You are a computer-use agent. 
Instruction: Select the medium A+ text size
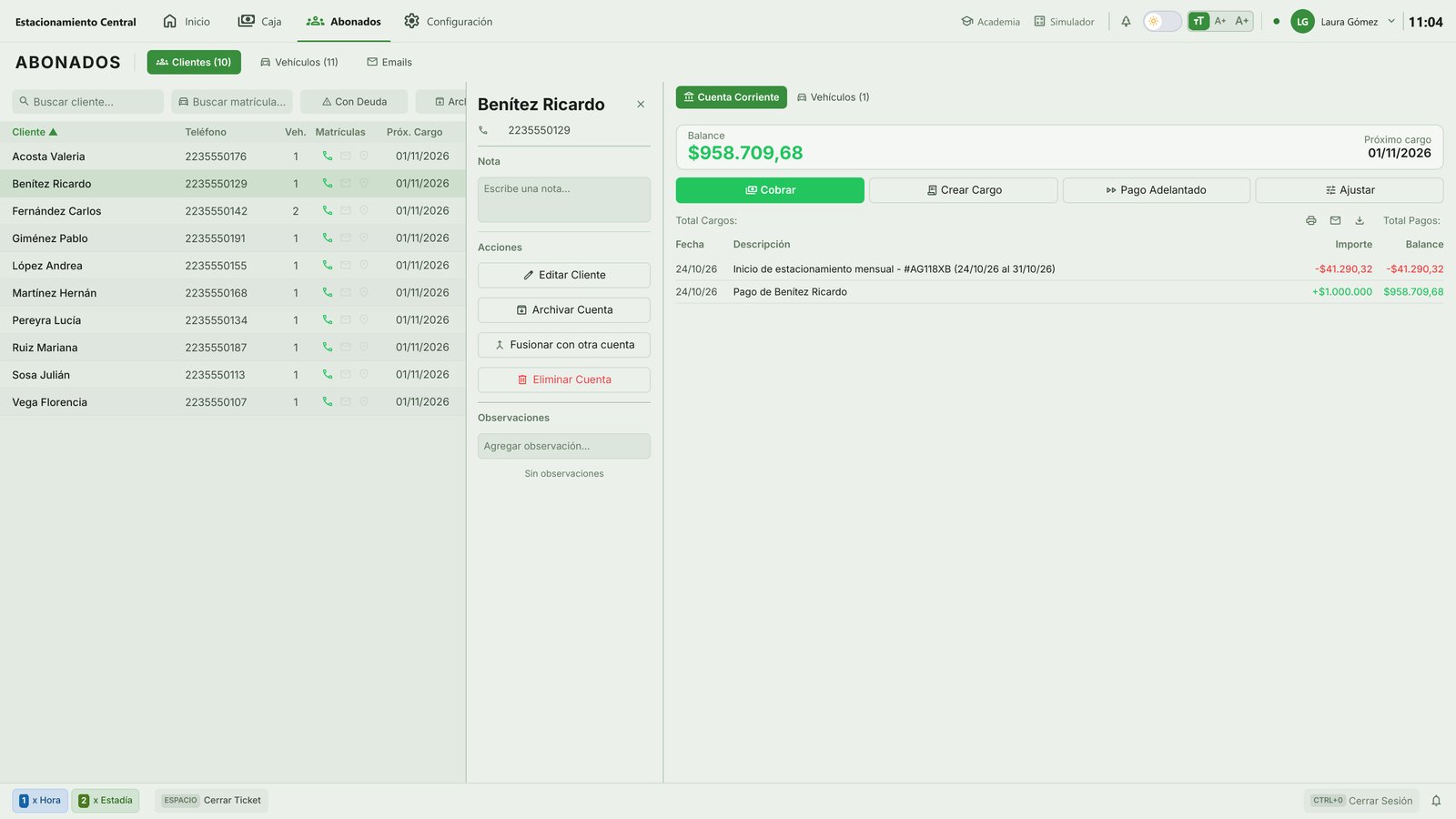[x=1220, y=21]
